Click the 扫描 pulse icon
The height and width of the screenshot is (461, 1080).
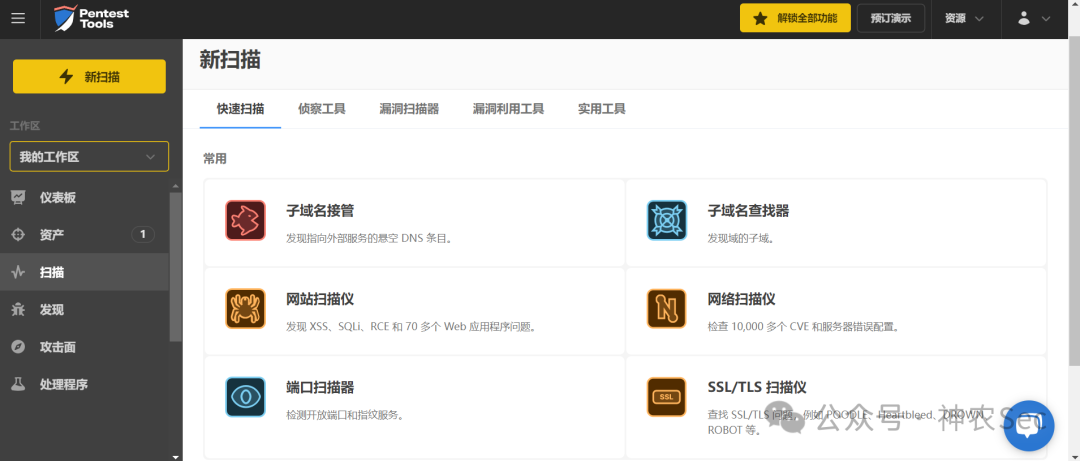tap(18, 272)
